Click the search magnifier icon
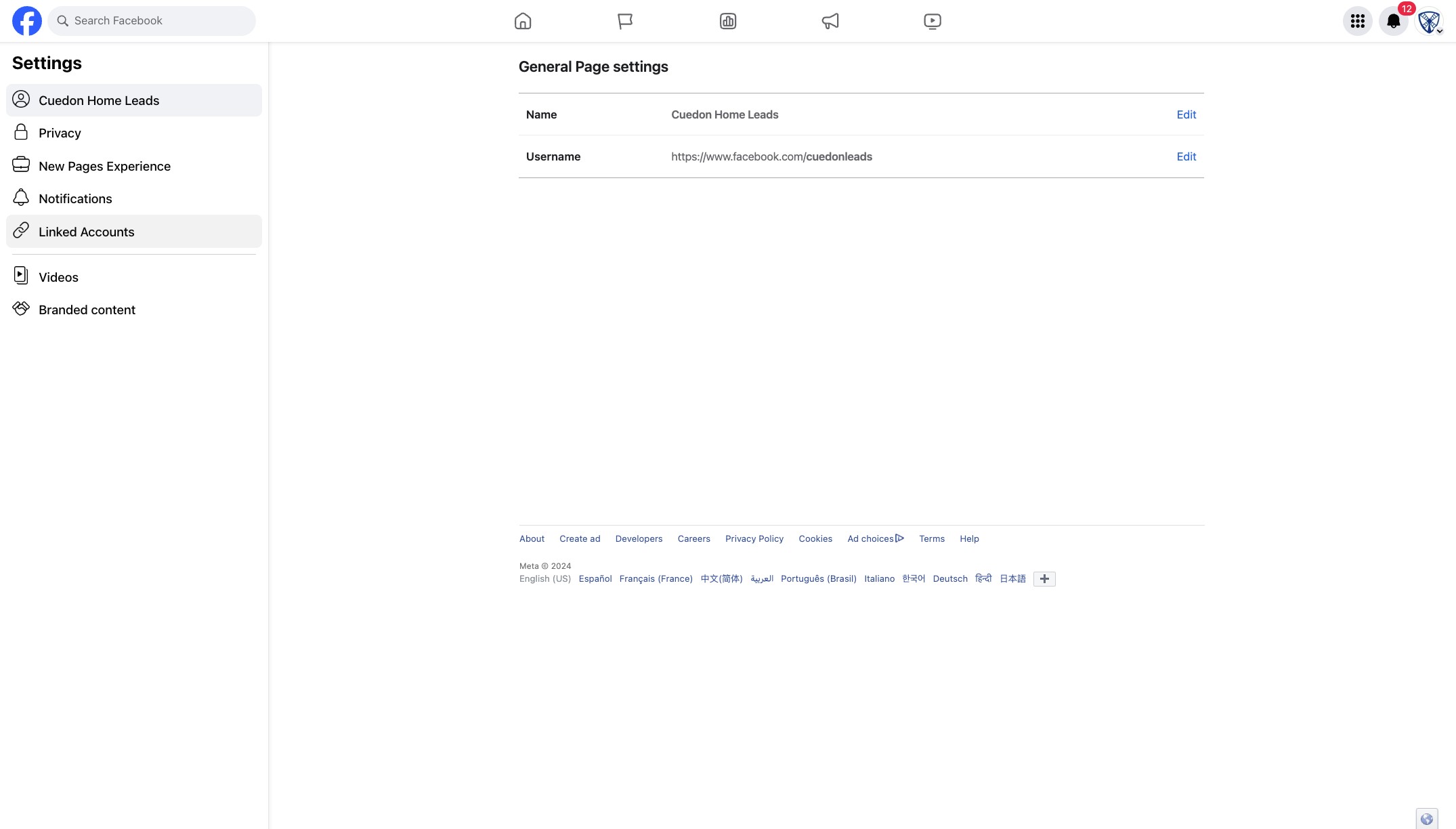Viewport: 1456px width, 829px height. [x=63, y=21]
